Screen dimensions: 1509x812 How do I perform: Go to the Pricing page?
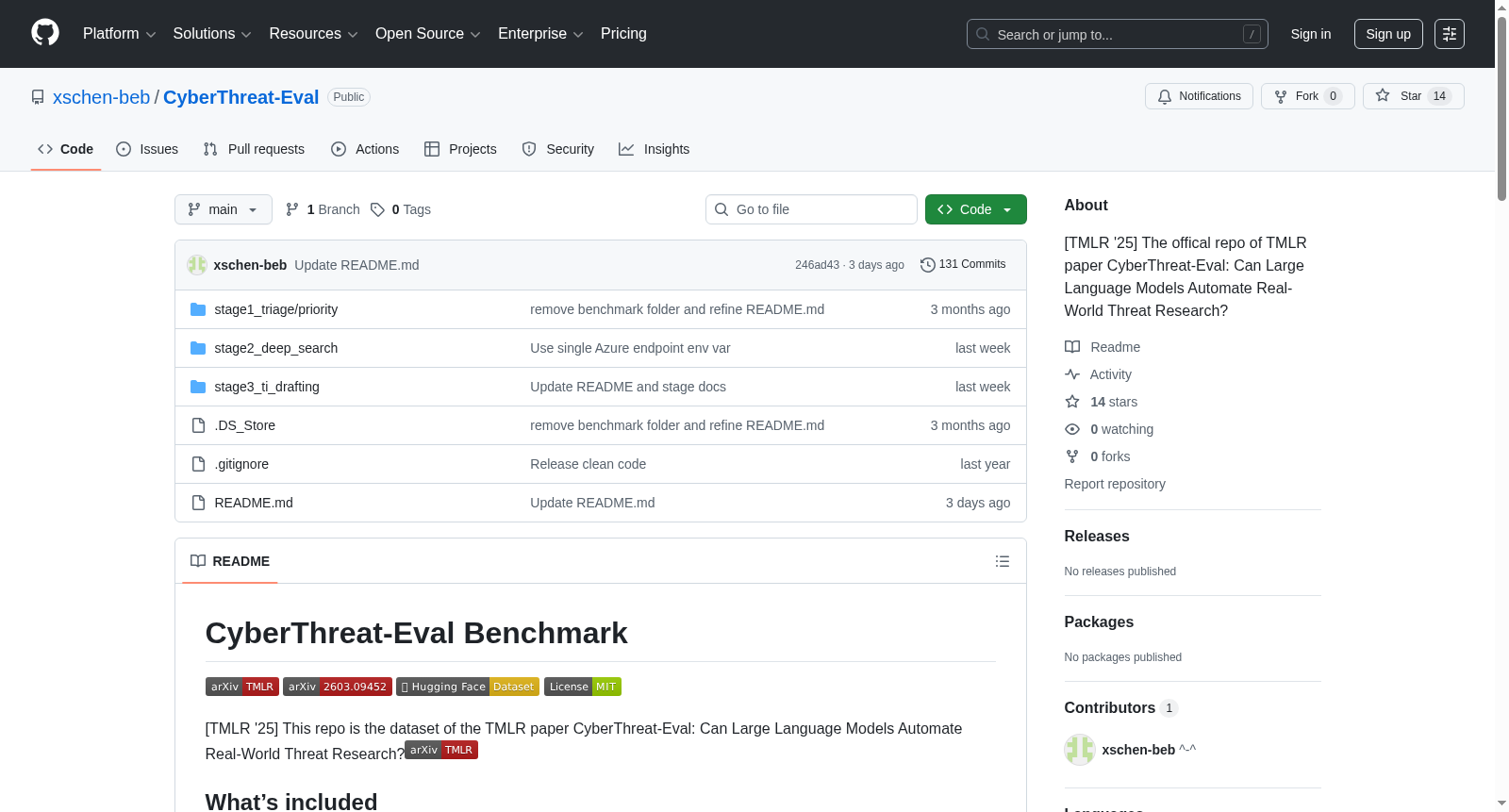[623, 34]
